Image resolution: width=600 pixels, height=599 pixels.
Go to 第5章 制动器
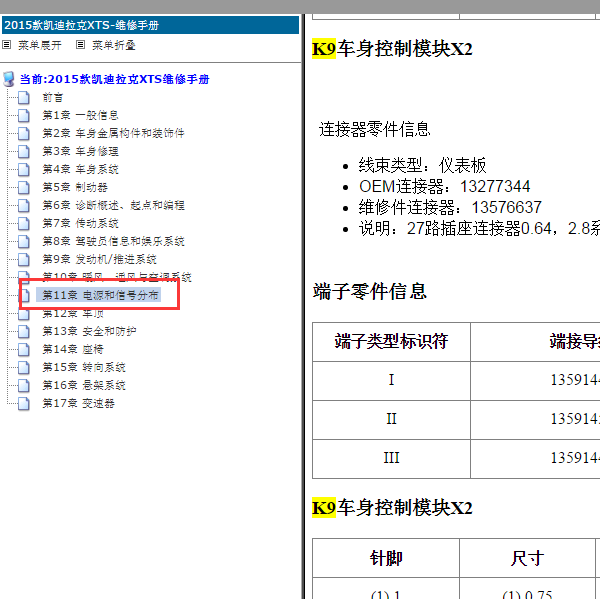point(75,187)
